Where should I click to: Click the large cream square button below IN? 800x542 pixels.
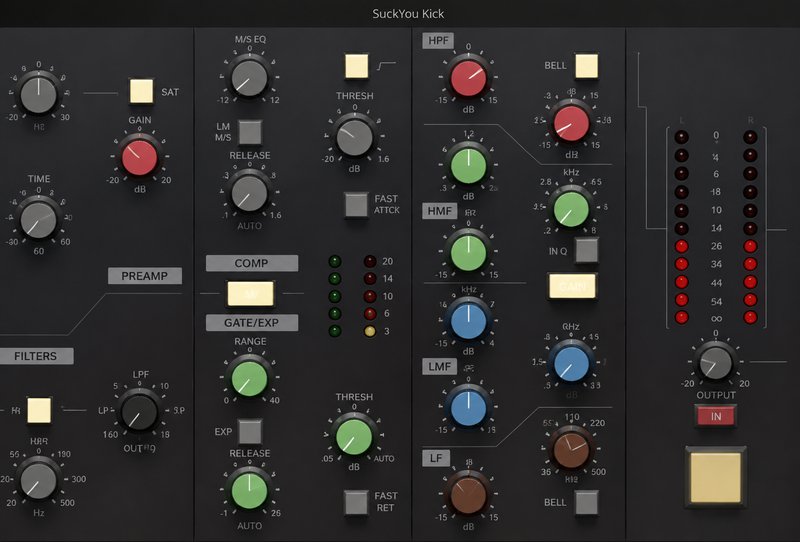[x=715, y=477]
